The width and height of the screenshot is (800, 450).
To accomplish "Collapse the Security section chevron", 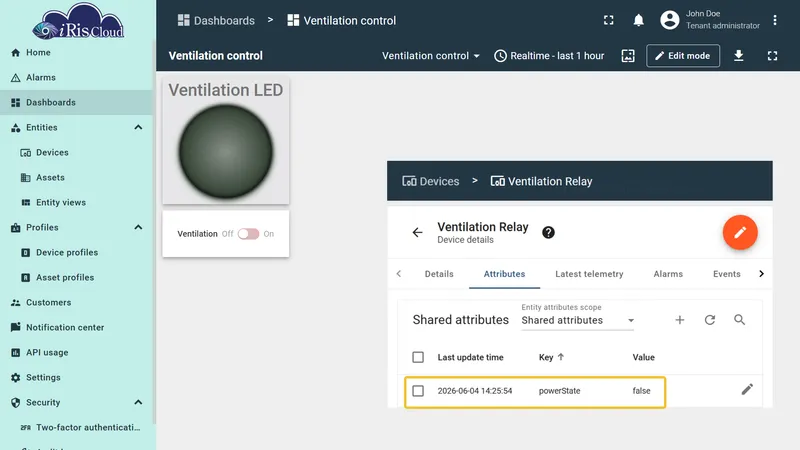I will point(138,403).
